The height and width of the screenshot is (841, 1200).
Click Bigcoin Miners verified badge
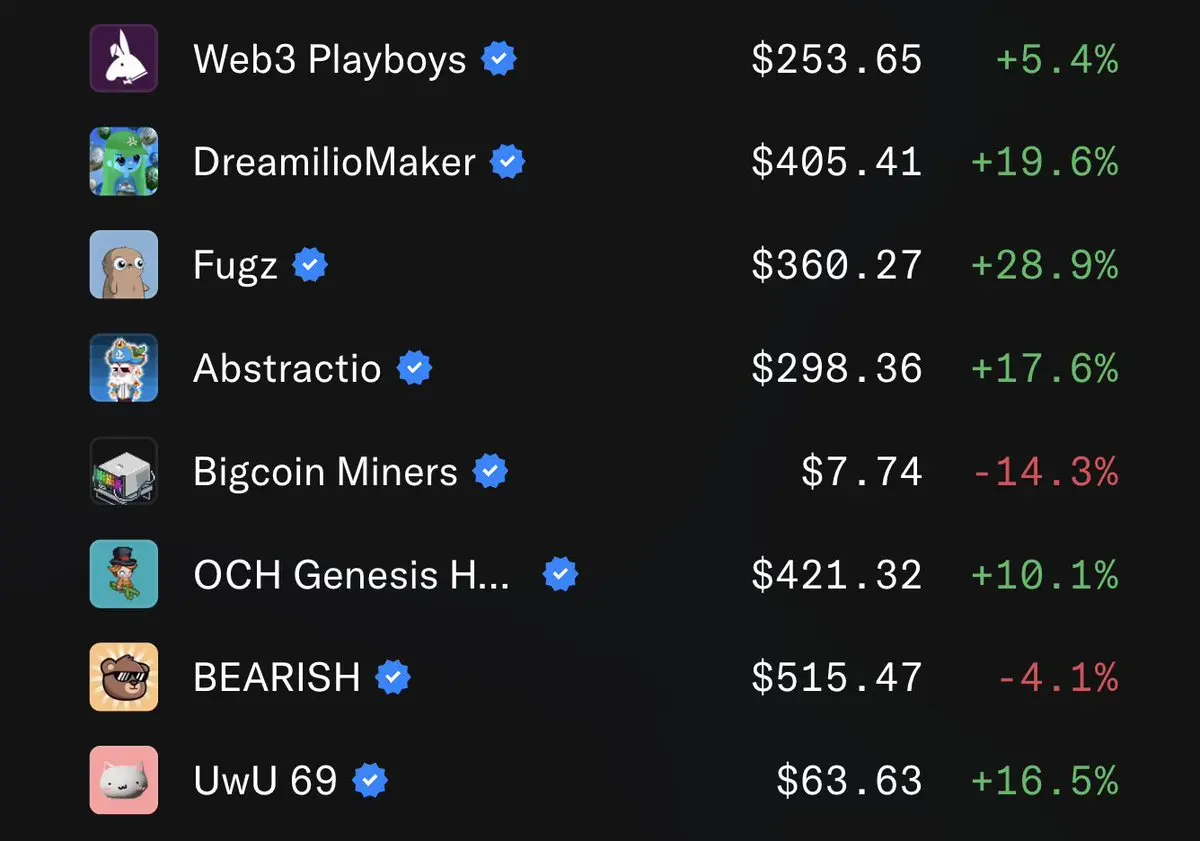[x=490, y=471]
